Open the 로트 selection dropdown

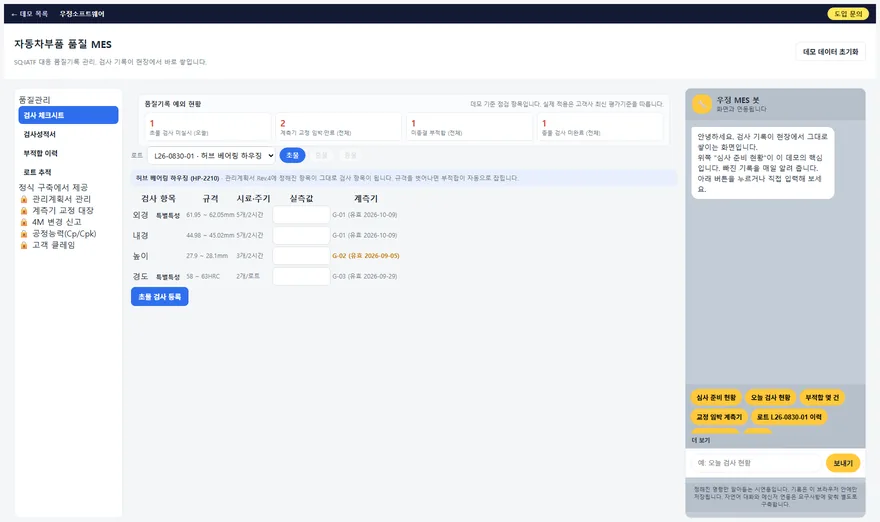tap(211, 155)
